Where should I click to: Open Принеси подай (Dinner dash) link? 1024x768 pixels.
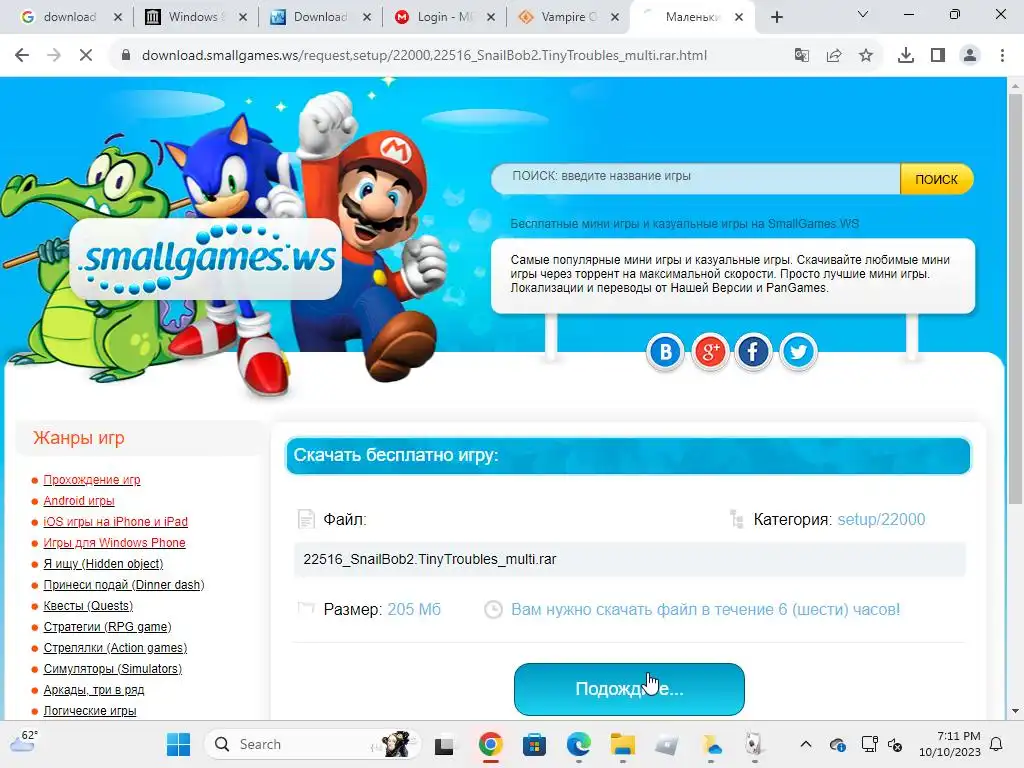123,584
